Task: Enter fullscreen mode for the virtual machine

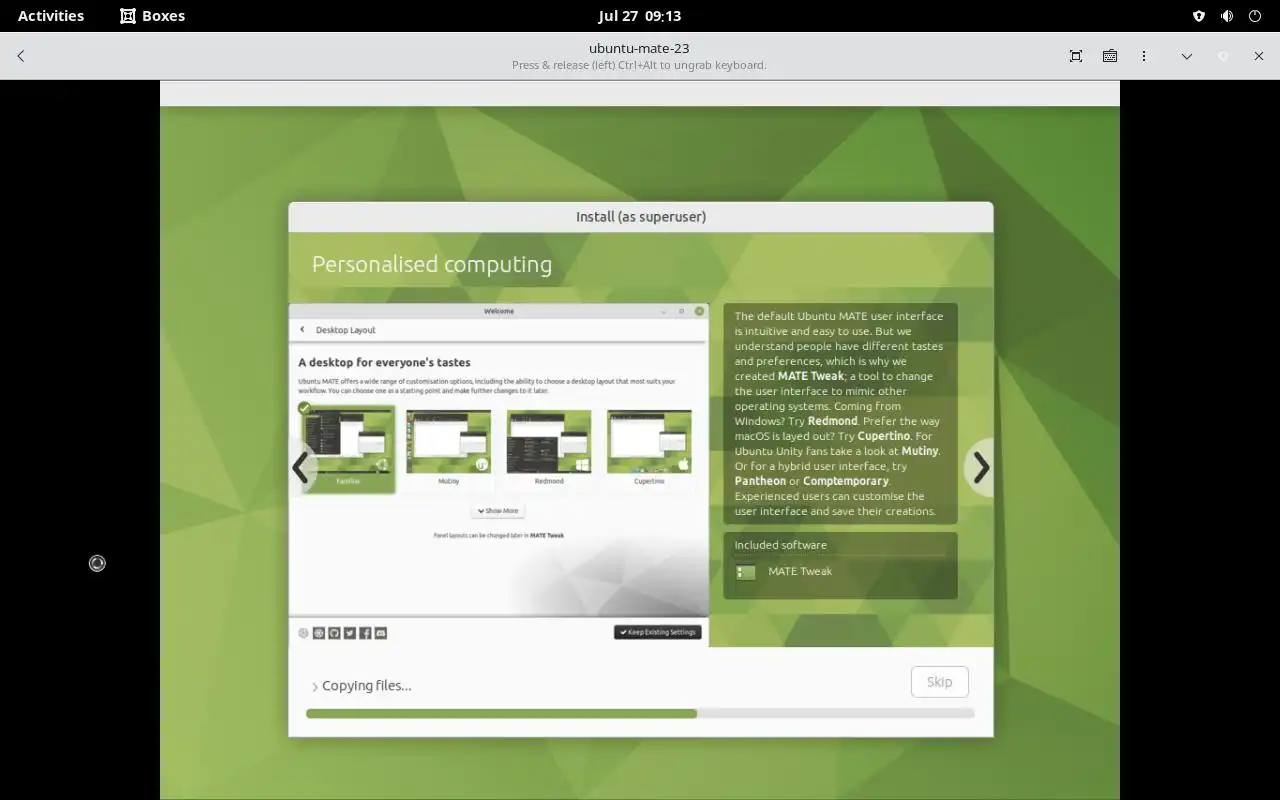Action: point(1076,56)
